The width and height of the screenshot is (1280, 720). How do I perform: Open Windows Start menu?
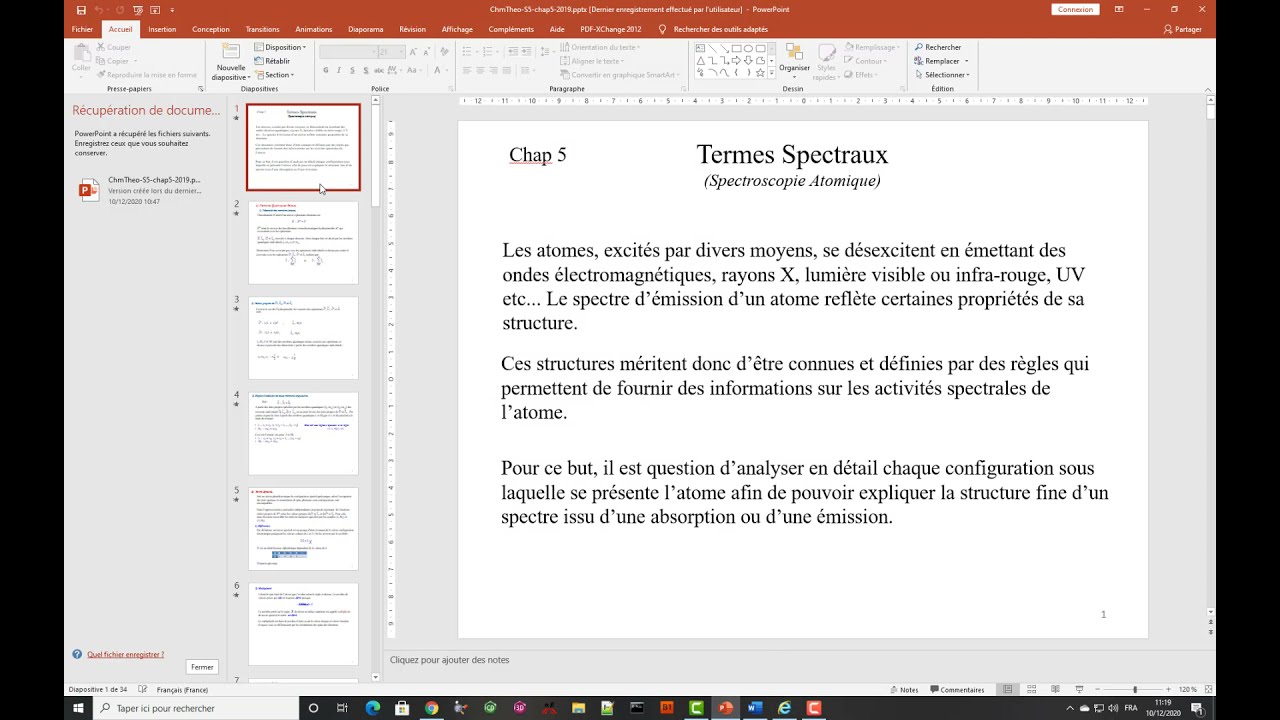click(78, 708)
